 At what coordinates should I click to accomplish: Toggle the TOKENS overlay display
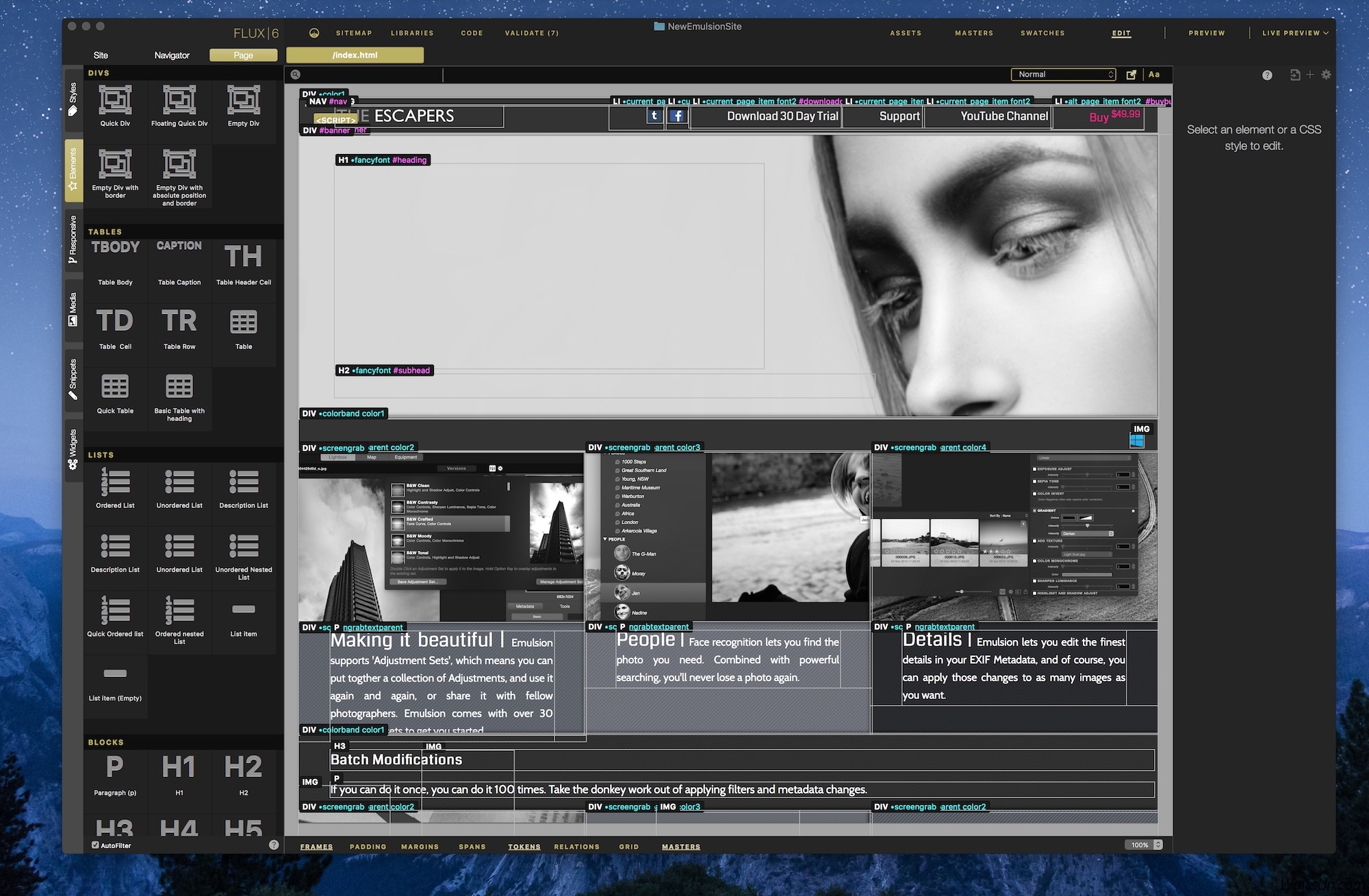click(x=524, y=847)
